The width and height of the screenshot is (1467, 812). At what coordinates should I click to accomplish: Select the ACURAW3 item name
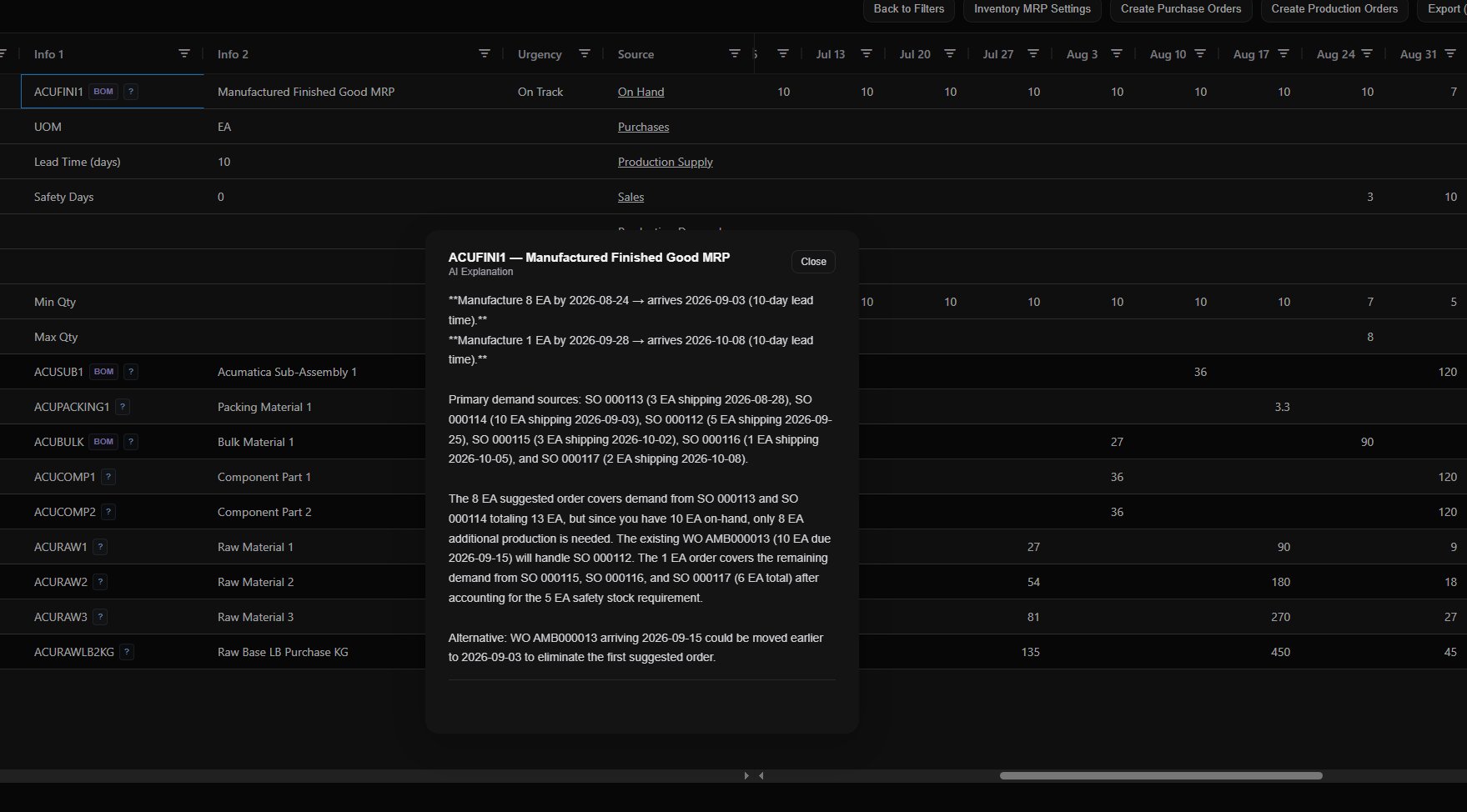pyautogui.click(x=60, y=617)
